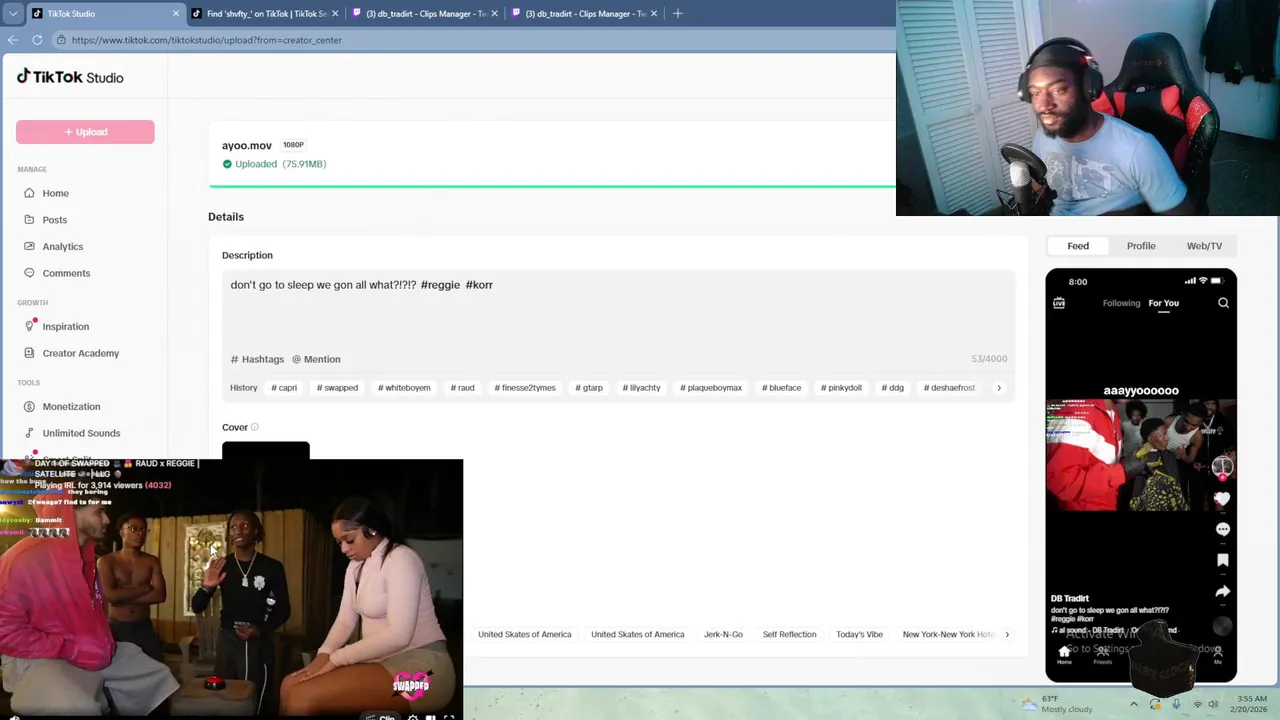This screenshot has height=720, width=1280.
Task: Go to Analytics in the sidebar
Action: [62, 246]
